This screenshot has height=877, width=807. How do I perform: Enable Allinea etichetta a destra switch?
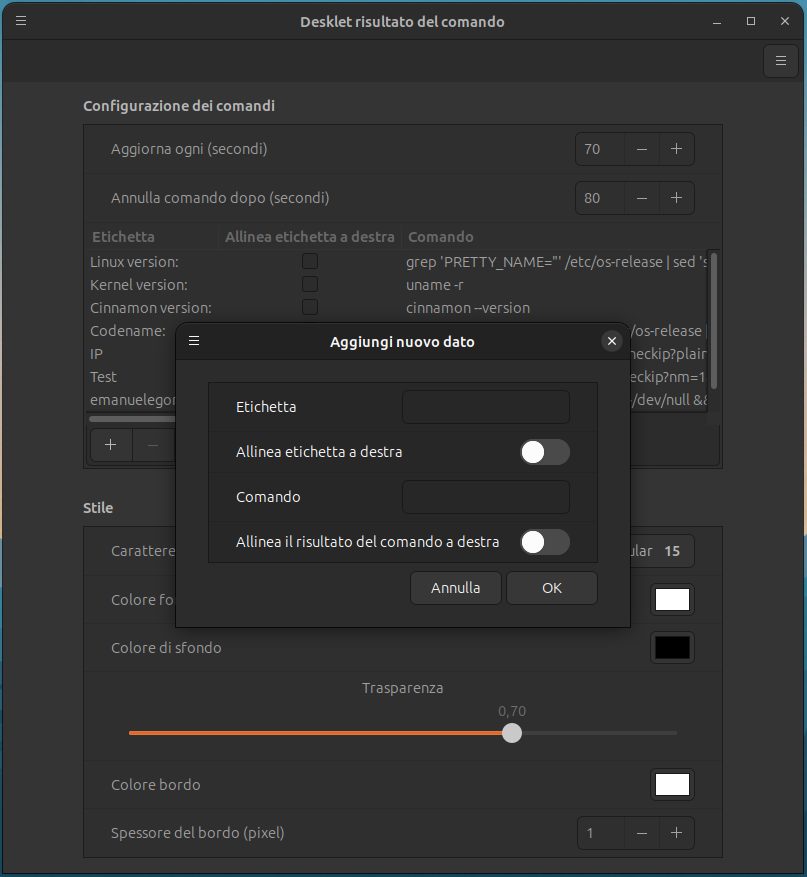click(x=544, y=452)
